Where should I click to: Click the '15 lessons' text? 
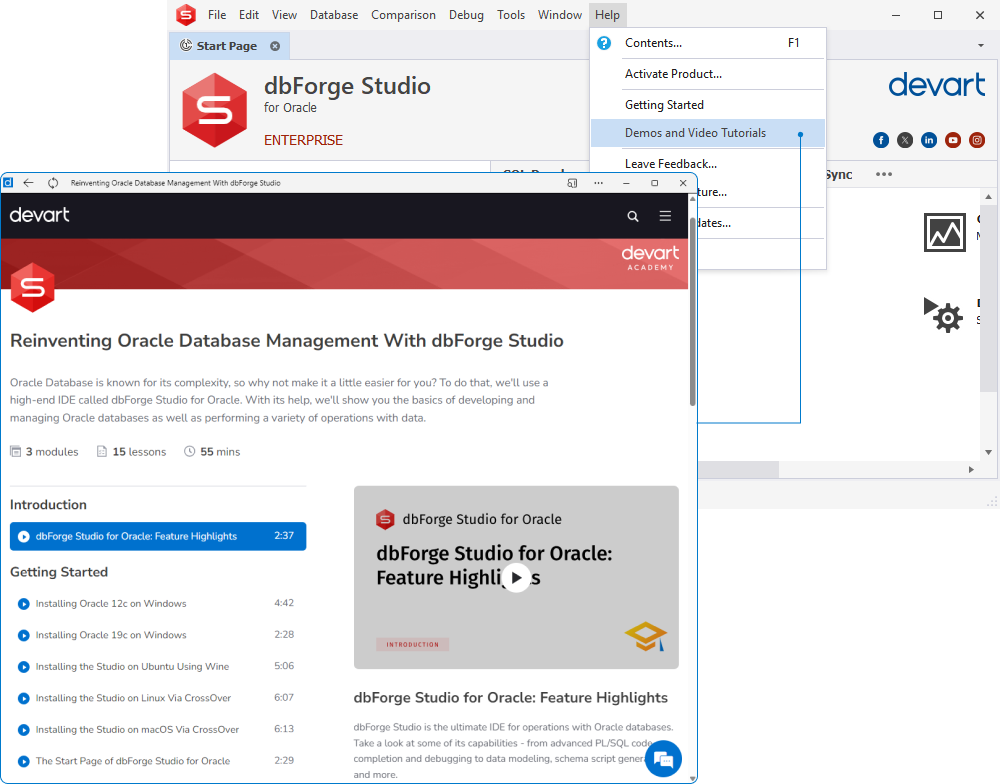coord(139,452)
